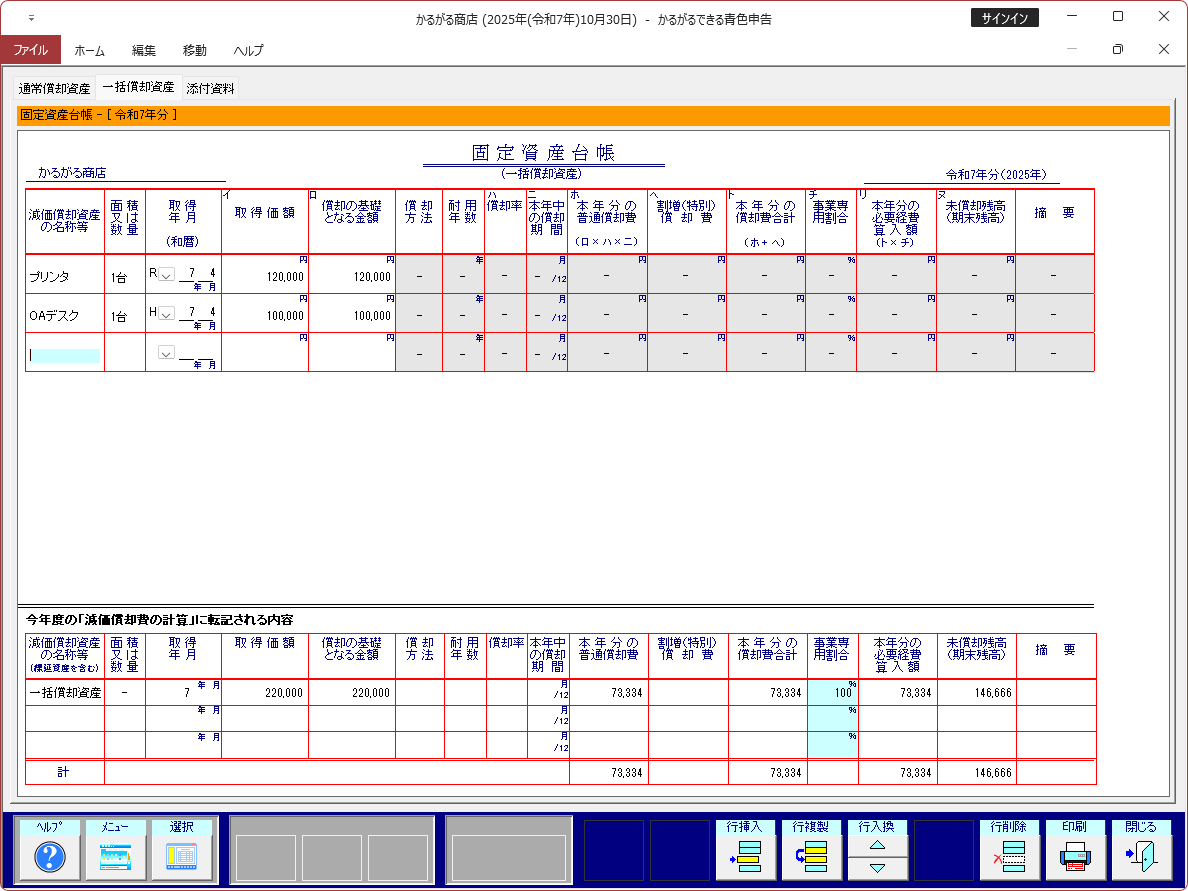
Task: Open the 編集 menu
Action: pyautogui.click(x=144, y=50)
